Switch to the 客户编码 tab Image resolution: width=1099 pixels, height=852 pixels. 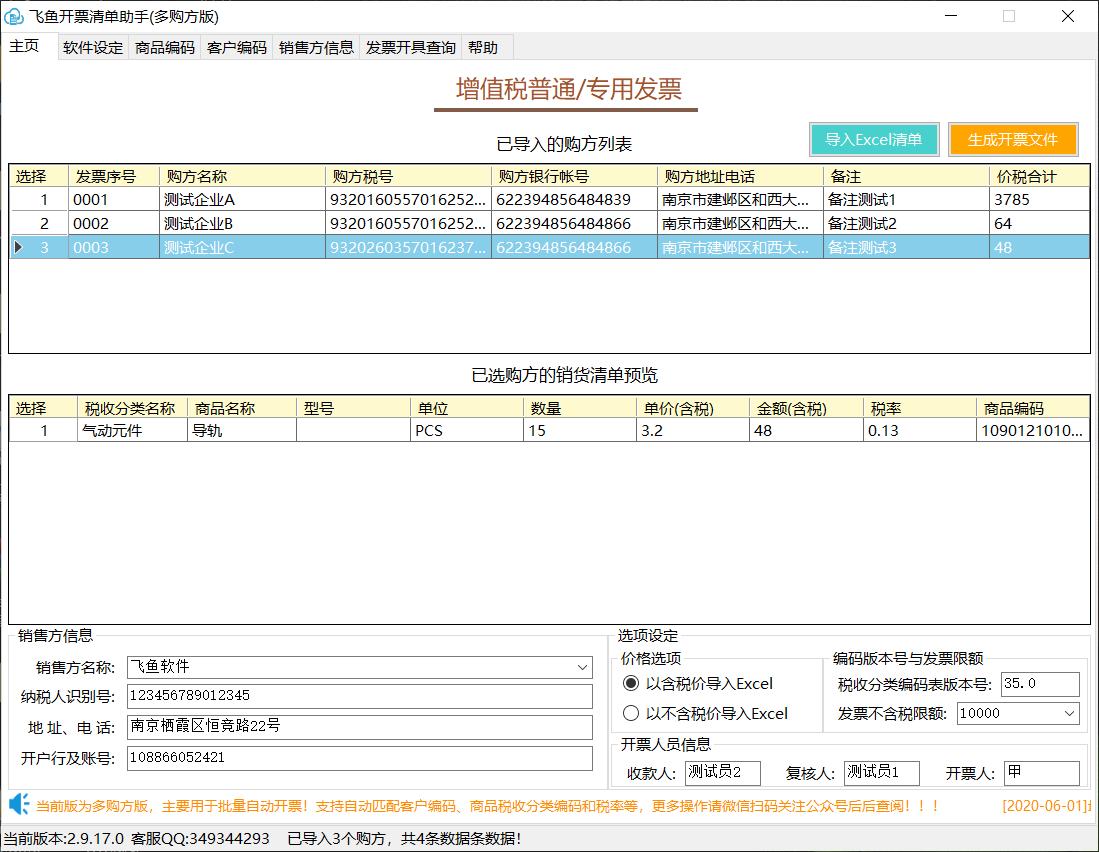(236, 47)
